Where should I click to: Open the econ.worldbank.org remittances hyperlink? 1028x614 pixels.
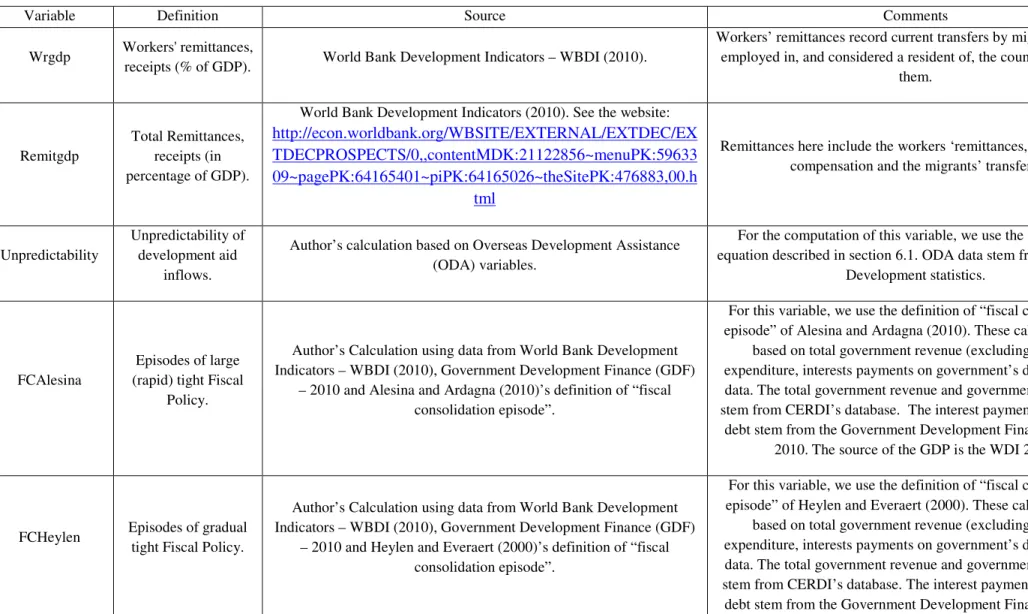click(x=484, y=166)
